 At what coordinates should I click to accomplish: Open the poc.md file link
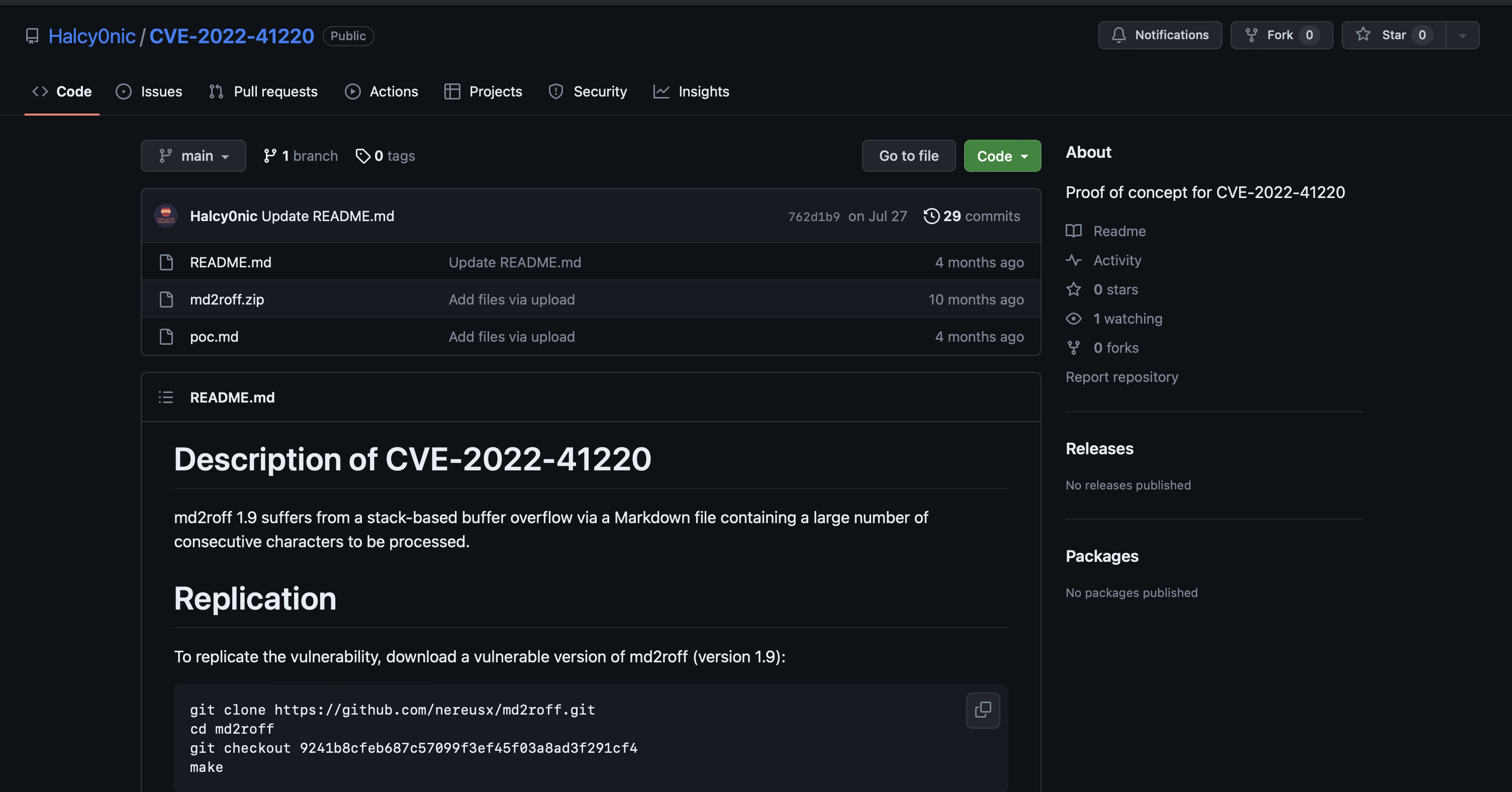pyautogui.click(x=214, y=337)
